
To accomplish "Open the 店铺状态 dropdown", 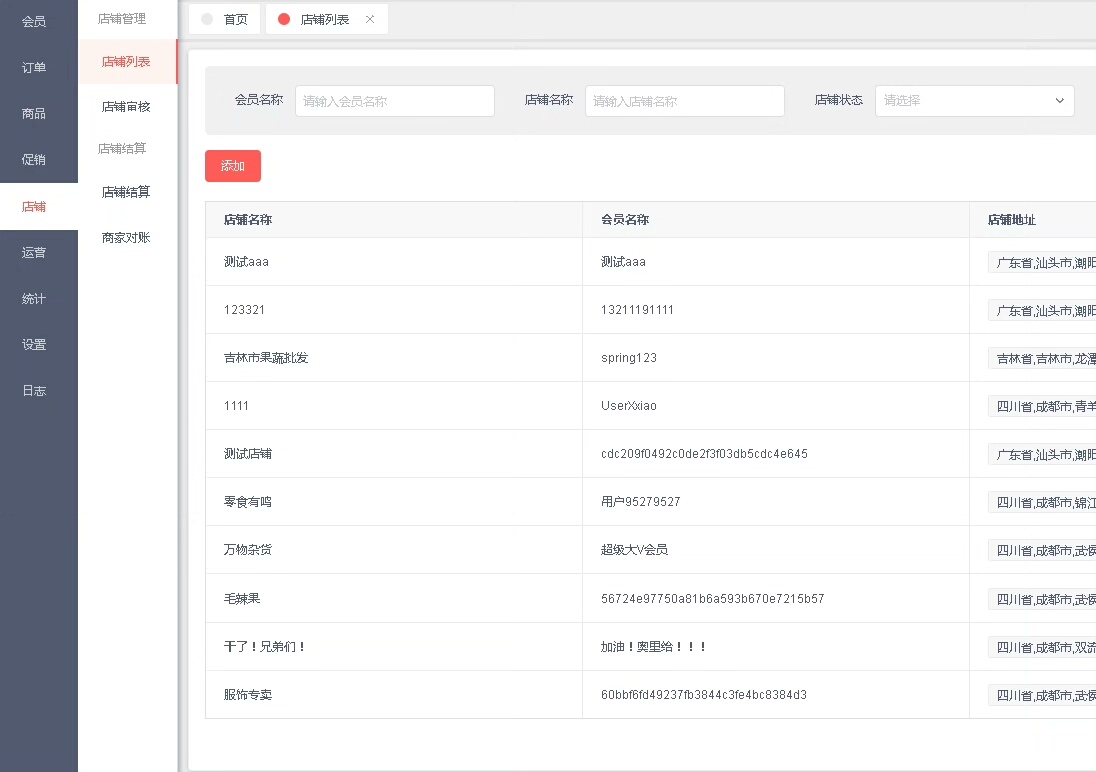I will tap(974, 101).
